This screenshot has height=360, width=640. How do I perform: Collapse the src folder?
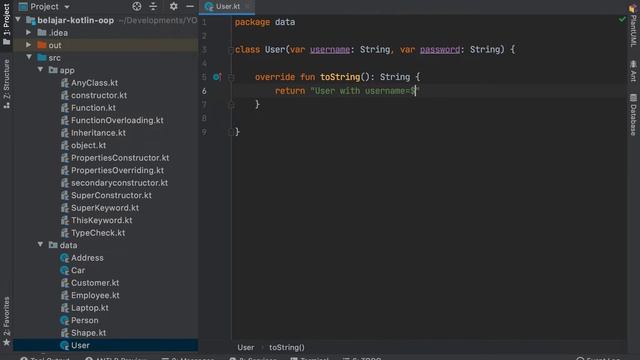[29, 57]
